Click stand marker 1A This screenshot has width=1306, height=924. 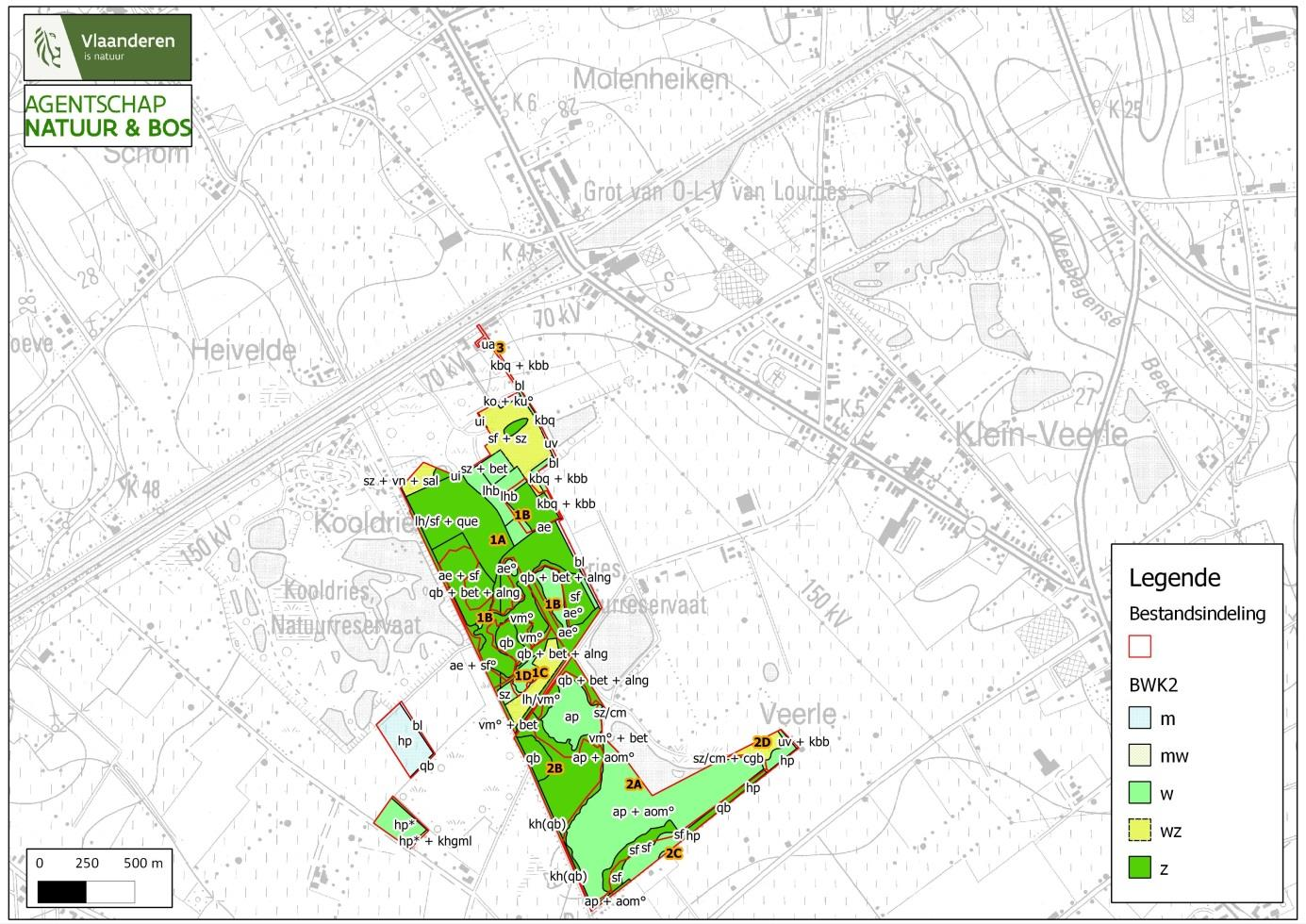(499, 538)
